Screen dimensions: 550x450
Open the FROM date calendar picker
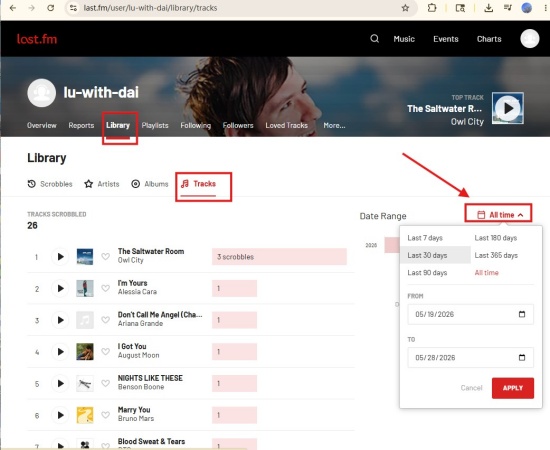point(522,314)
